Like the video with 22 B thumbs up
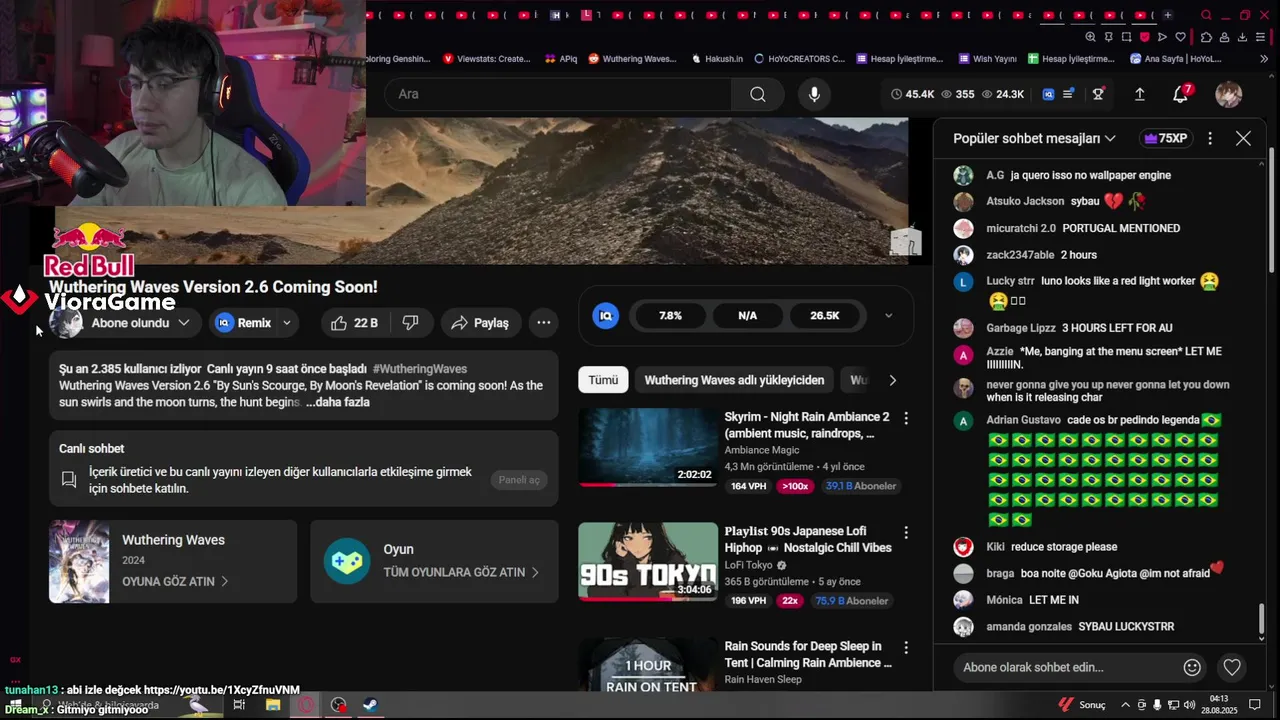This screenshot has width=1280, height=720. point(354,323)
